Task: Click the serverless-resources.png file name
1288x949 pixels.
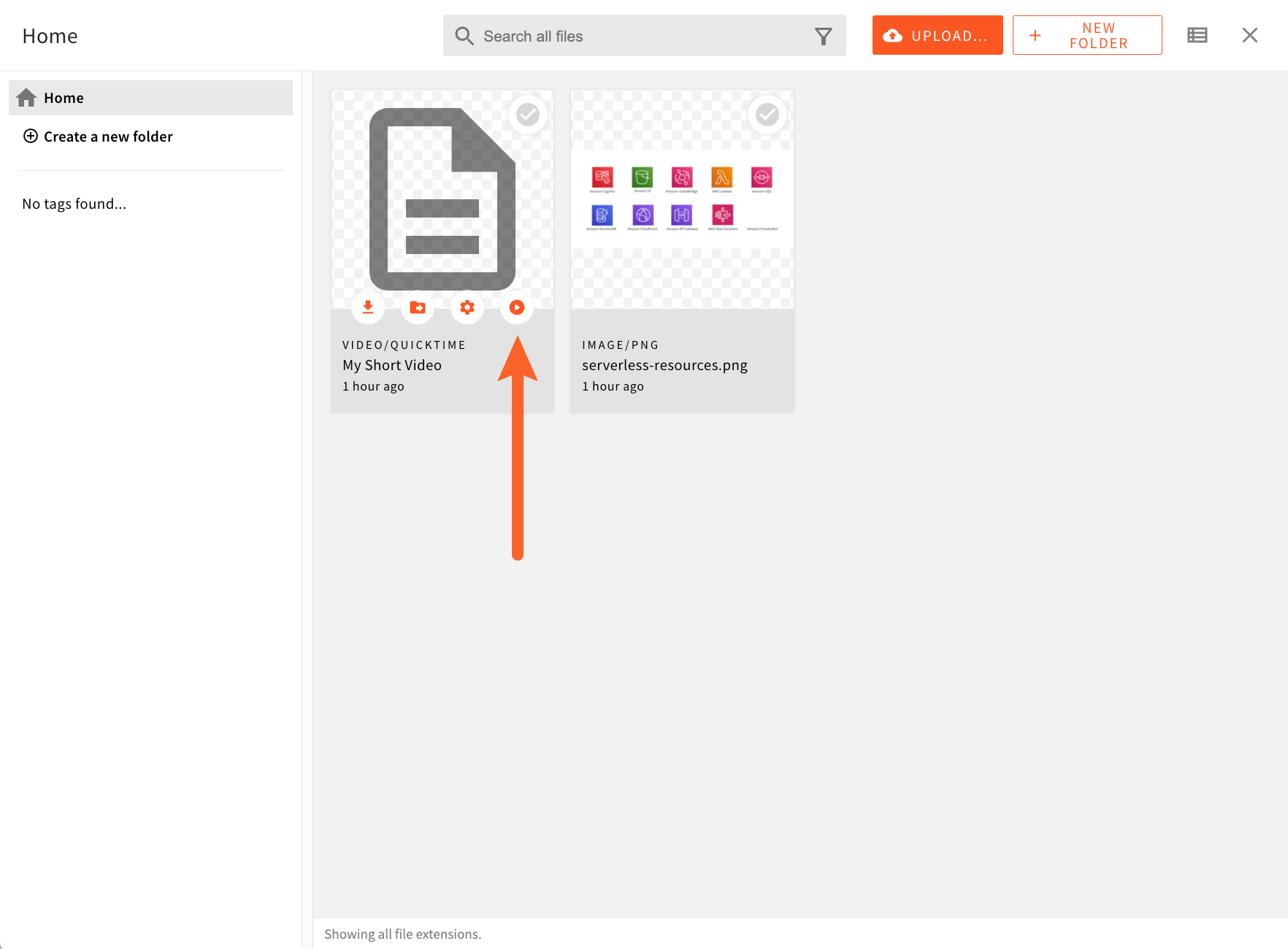Action: [x=664, y=365]
